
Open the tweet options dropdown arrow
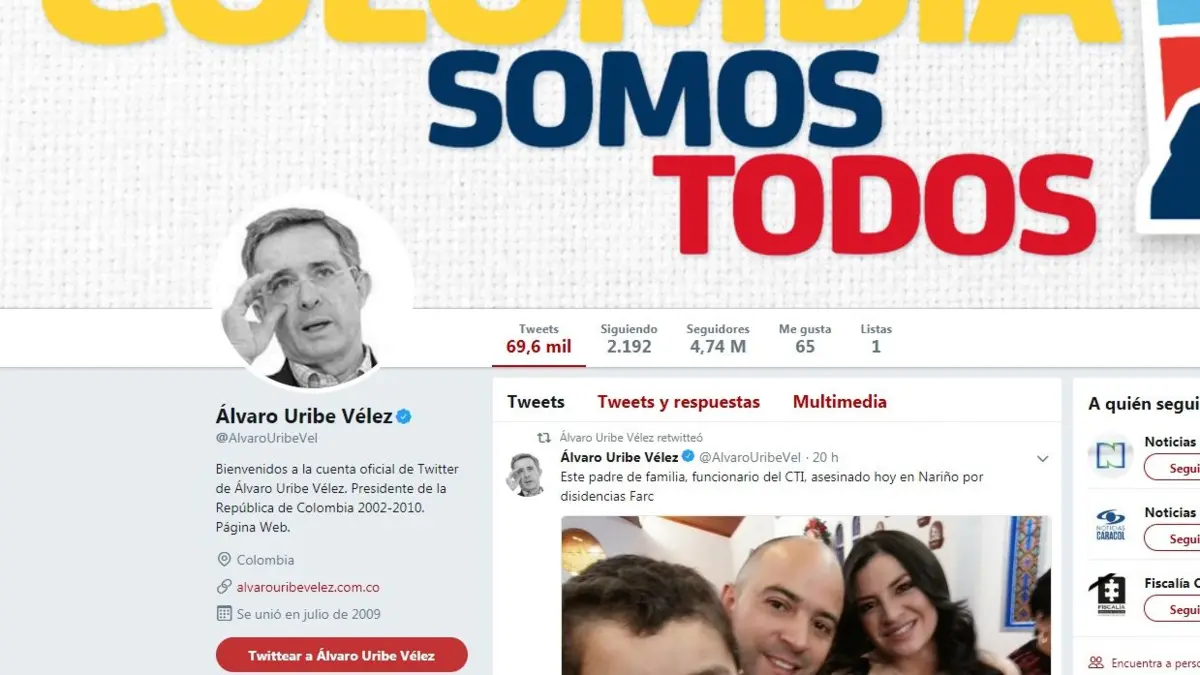coord(1042,459)
